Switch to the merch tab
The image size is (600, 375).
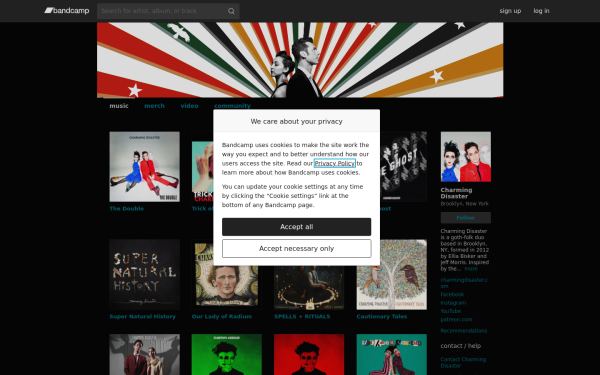tap(154, 106)
